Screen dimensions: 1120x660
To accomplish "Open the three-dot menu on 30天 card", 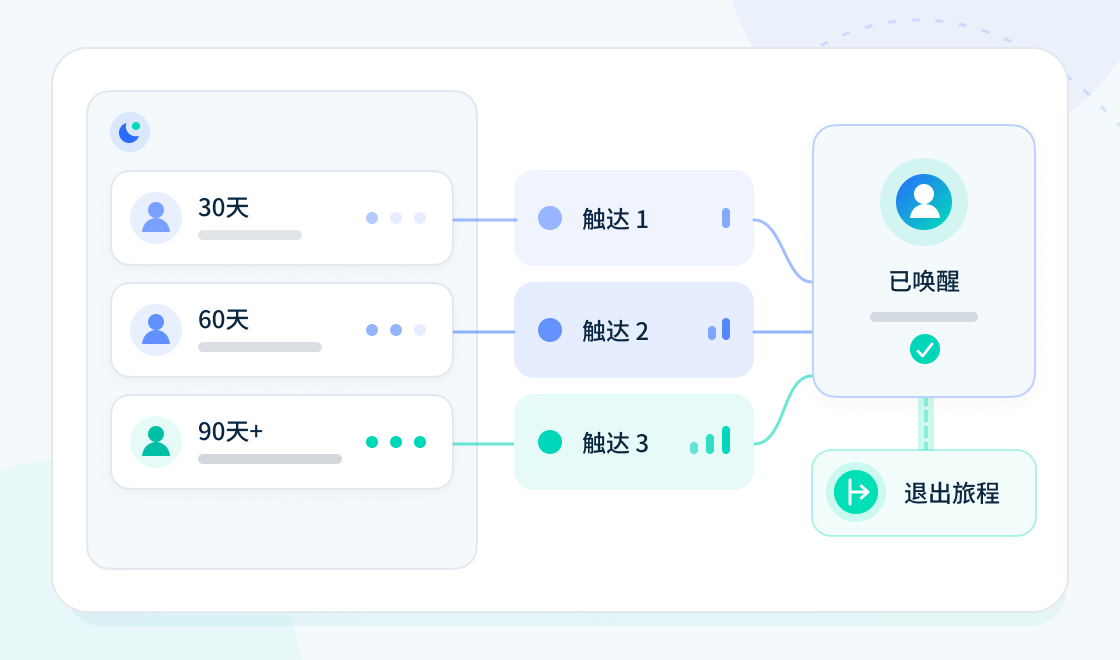I will point(396,218).
